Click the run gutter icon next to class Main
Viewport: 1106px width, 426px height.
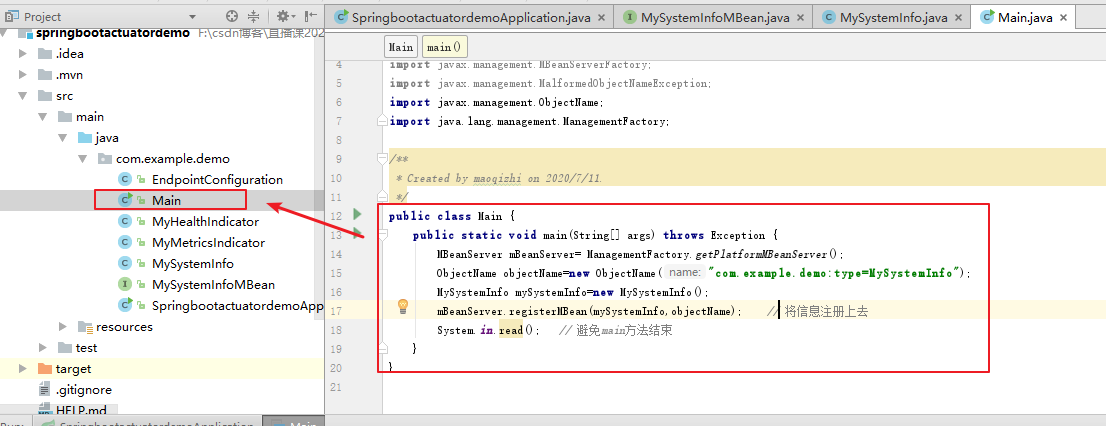coord(358,214)
